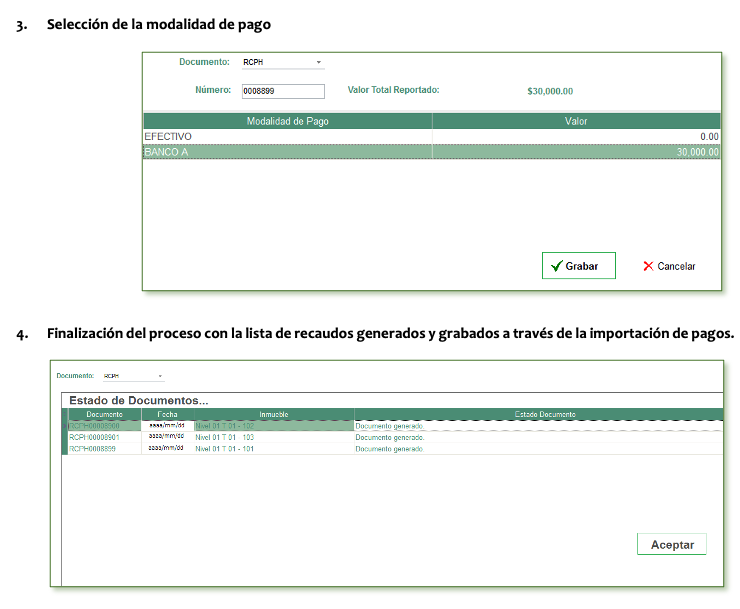Open the Documento dropdown above Estado de Documentos
The height and width of the screenshot is (609, 740).
[x=134, y=376]
